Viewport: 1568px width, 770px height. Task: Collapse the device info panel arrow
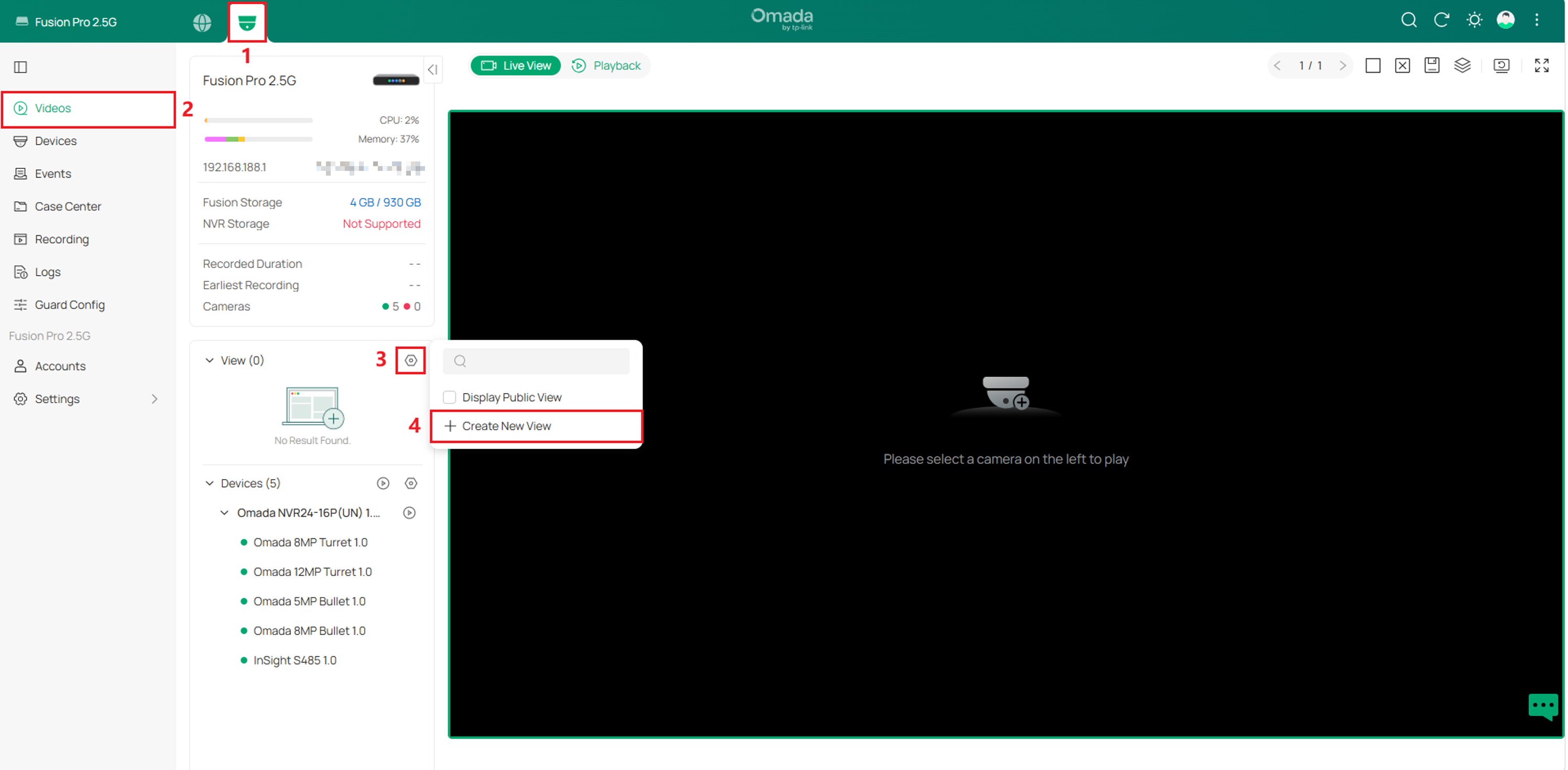(433, 69)
